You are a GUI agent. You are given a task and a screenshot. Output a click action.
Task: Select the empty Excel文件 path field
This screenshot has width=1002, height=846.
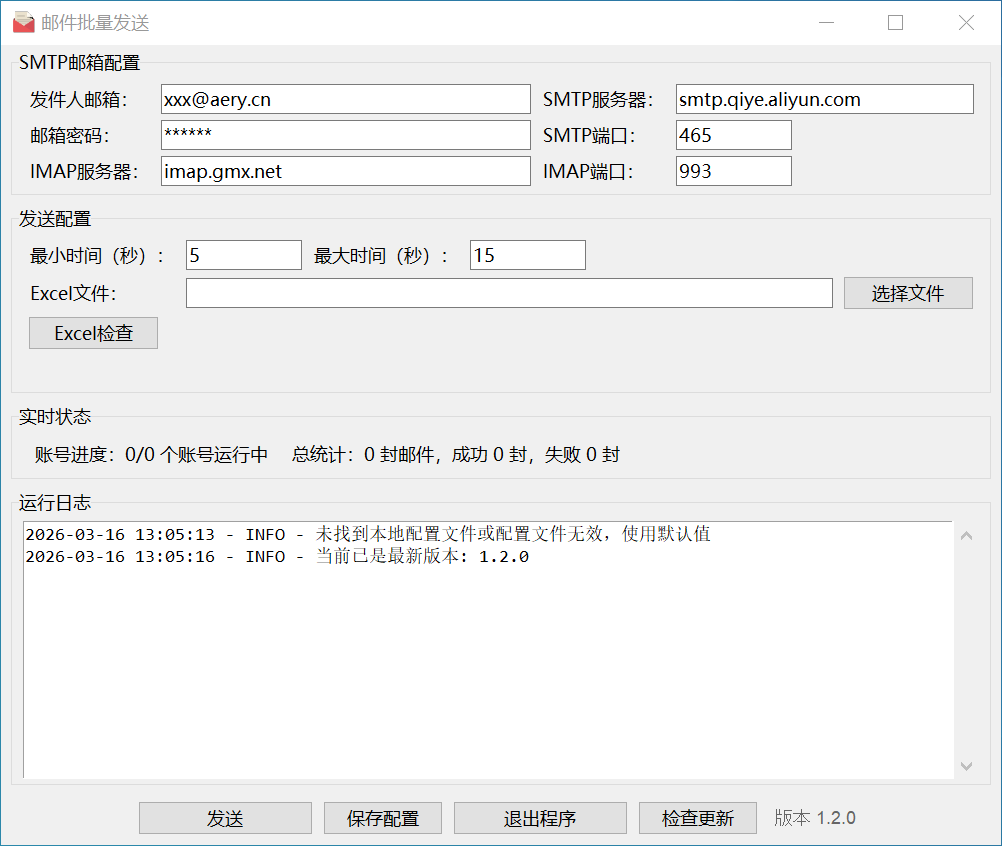509,292
